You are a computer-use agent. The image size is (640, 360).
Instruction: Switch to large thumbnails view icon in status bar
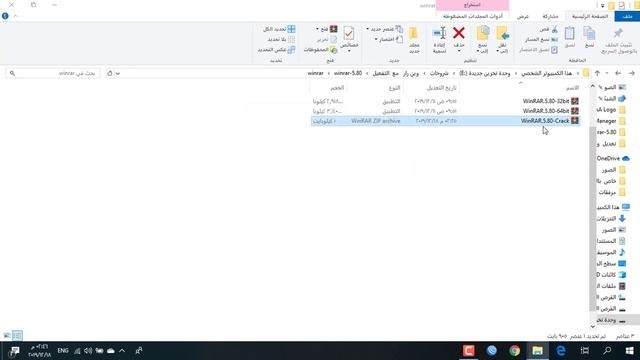tap(7, 336)
